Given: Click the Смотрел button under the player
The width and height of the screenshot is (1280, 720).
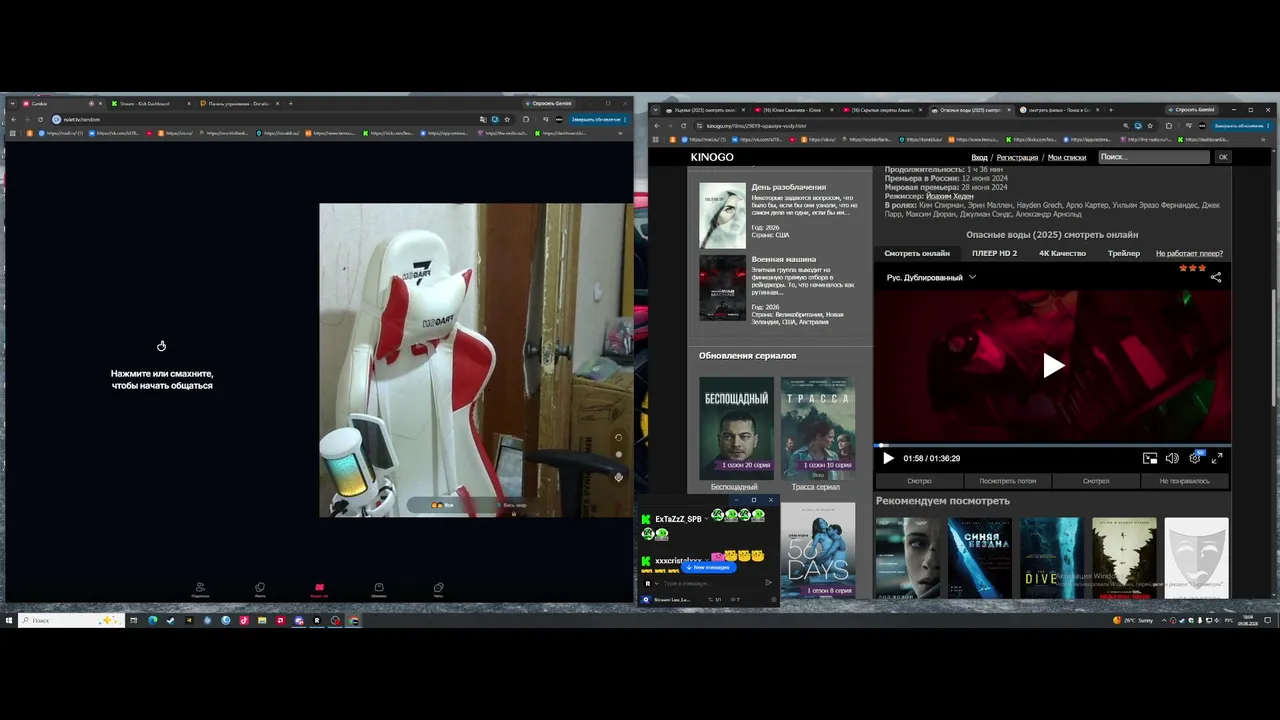Looking at the screenshot, I should tap(1096, 481).
